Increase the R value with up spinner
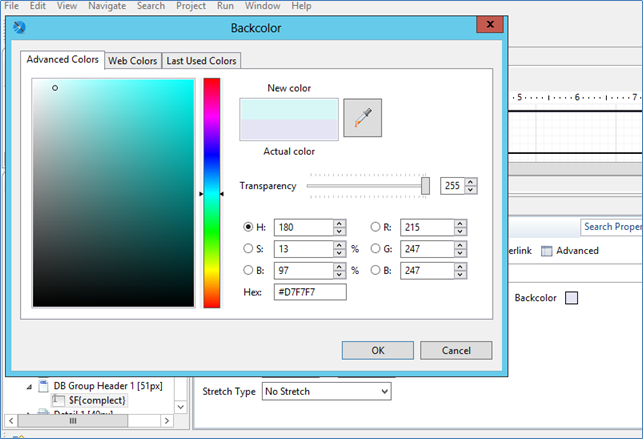 tap(460, 223)
